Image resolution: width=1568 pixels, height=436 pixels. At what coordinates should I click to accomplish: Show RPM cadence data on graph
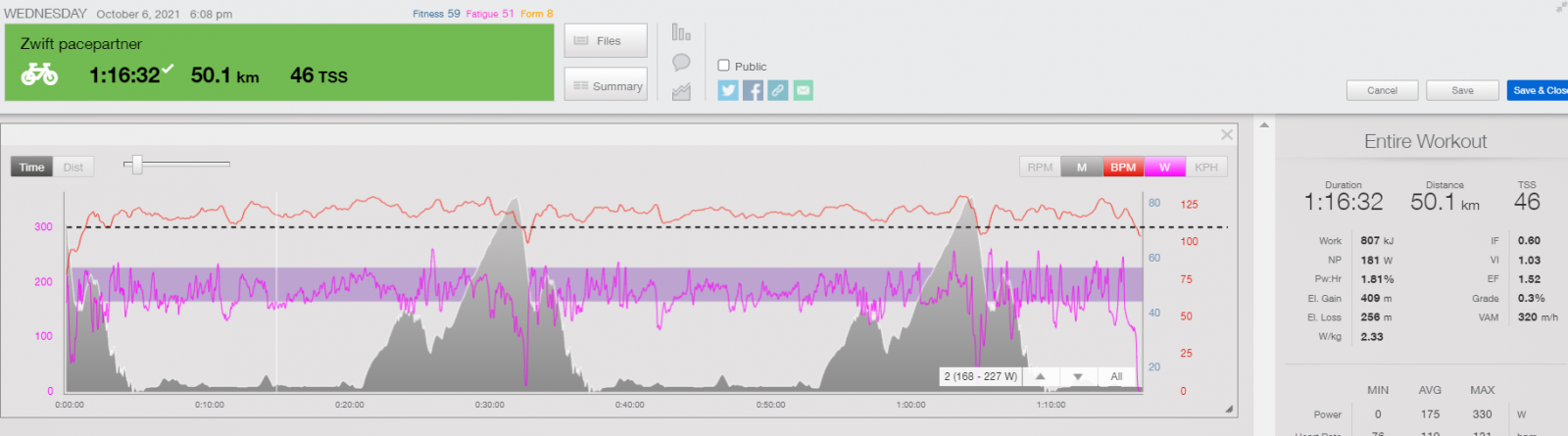click(x=1040, y=168)
